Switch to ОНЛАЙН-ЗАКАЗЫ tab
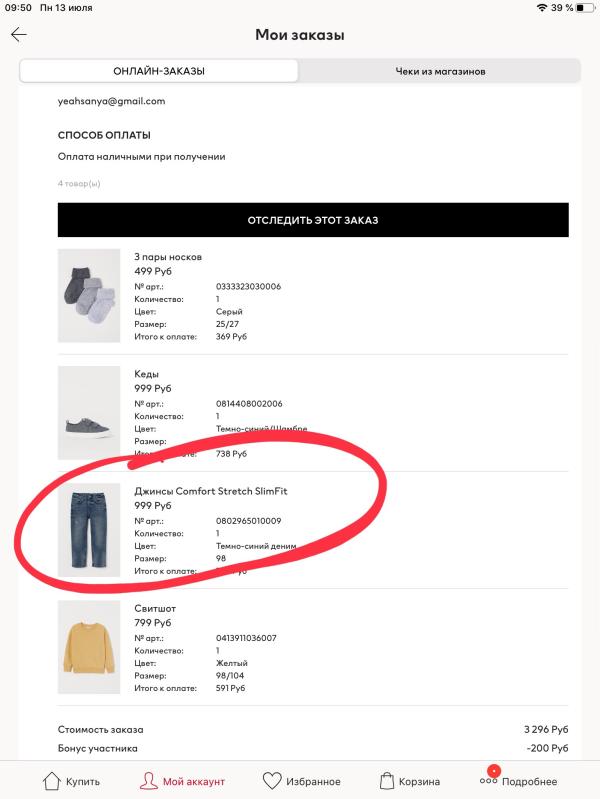The image size is (600, 799). pyautogui.click(x=159, y=72)
